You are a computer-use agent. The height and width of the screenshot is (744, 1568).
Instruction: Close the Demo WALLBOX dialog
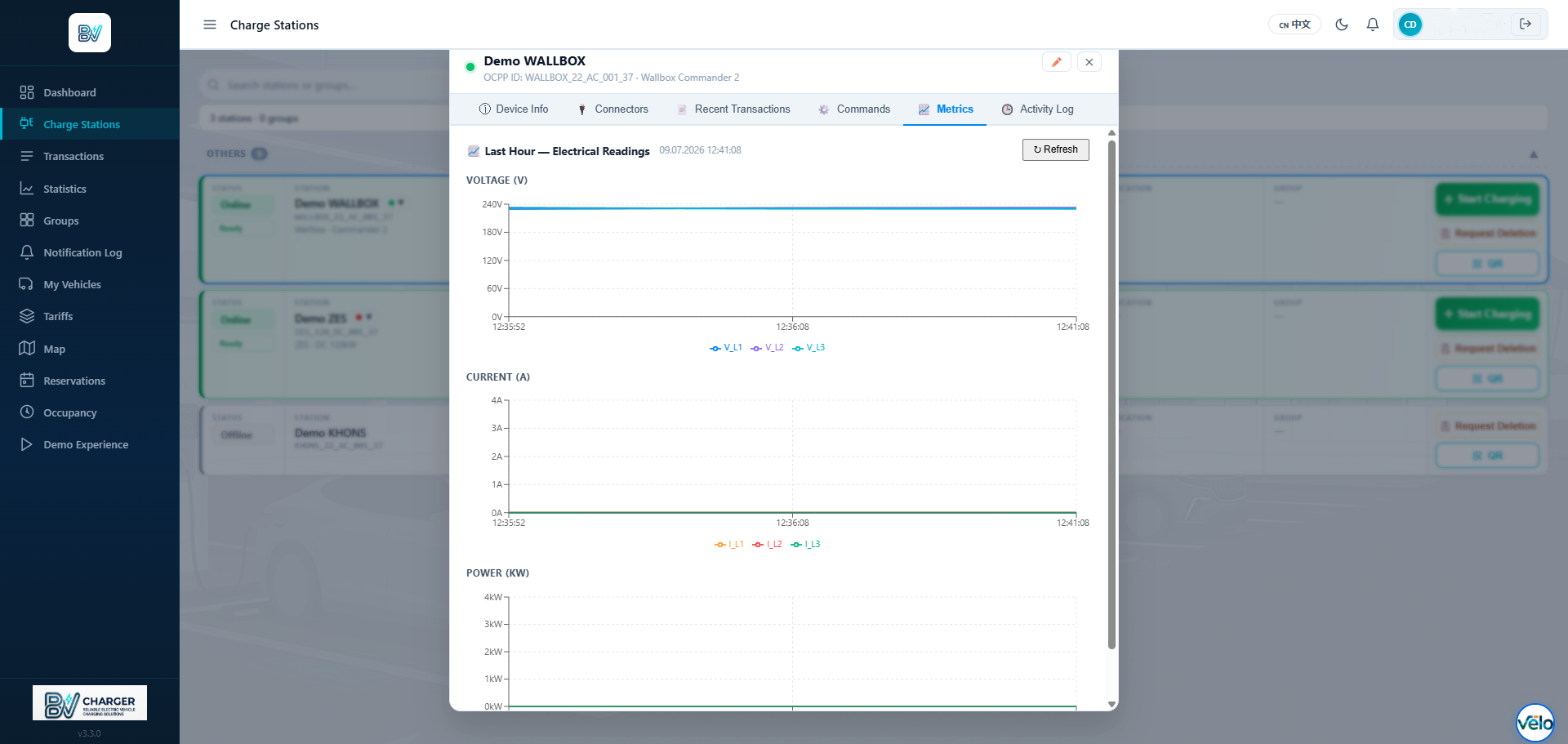(1089, 62)
